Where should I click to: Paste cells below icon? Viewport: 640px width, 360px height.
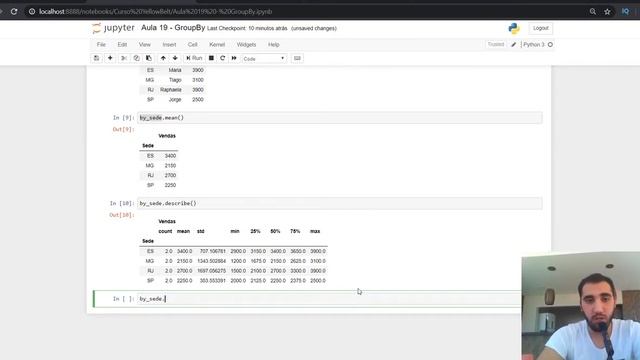coord(149,58)
